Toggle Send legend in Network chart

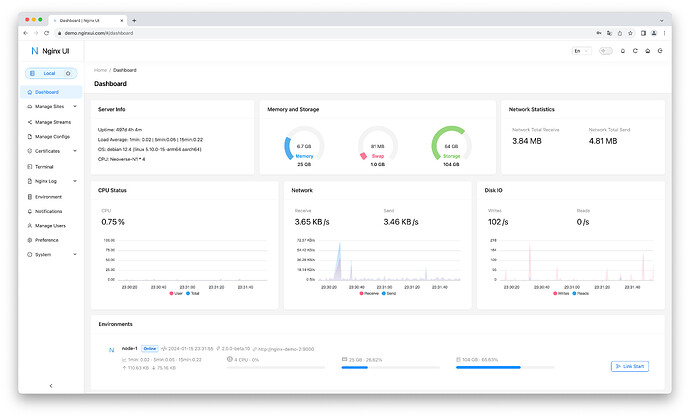(389, 293)
